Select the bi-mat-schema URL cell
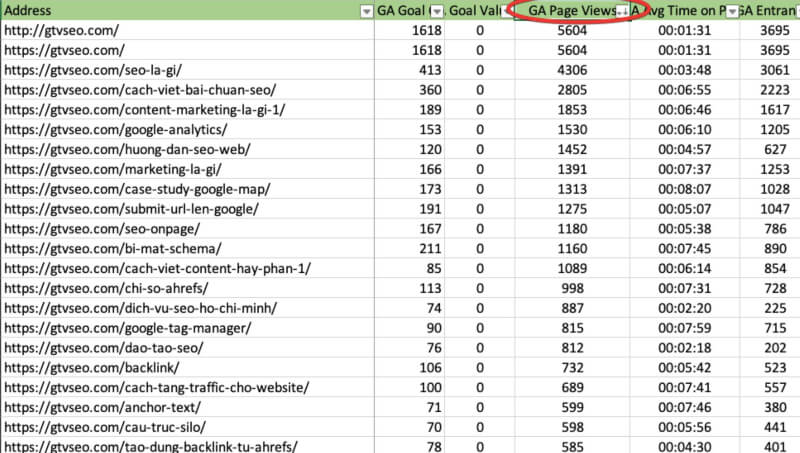800x453 pixels. (188, 249)
